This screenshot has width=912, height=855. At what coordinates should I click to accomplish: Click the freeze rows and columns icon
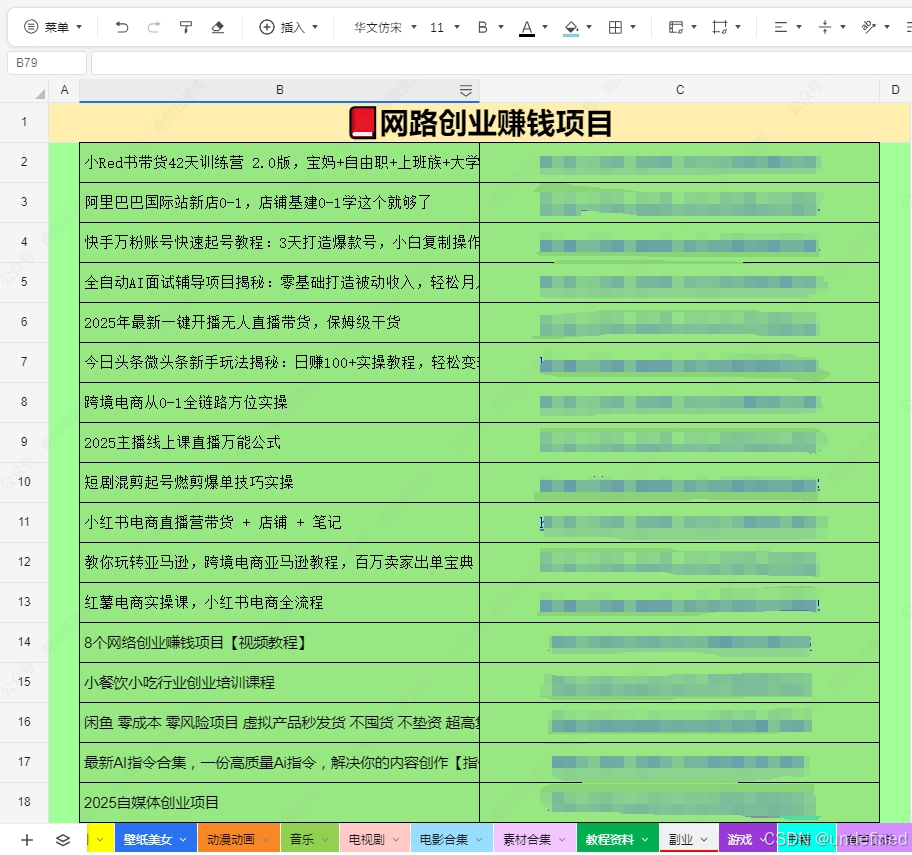tap(676, 27)
